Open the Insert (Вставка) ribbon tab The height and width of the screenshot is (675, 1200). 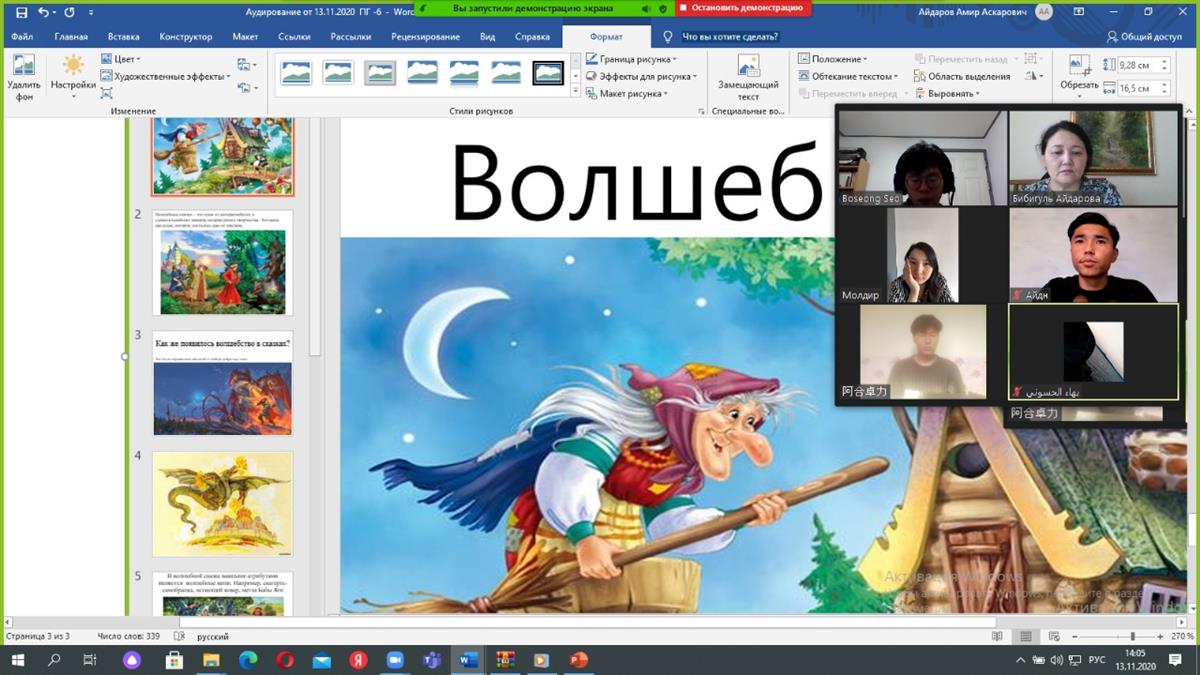point(123,37)
